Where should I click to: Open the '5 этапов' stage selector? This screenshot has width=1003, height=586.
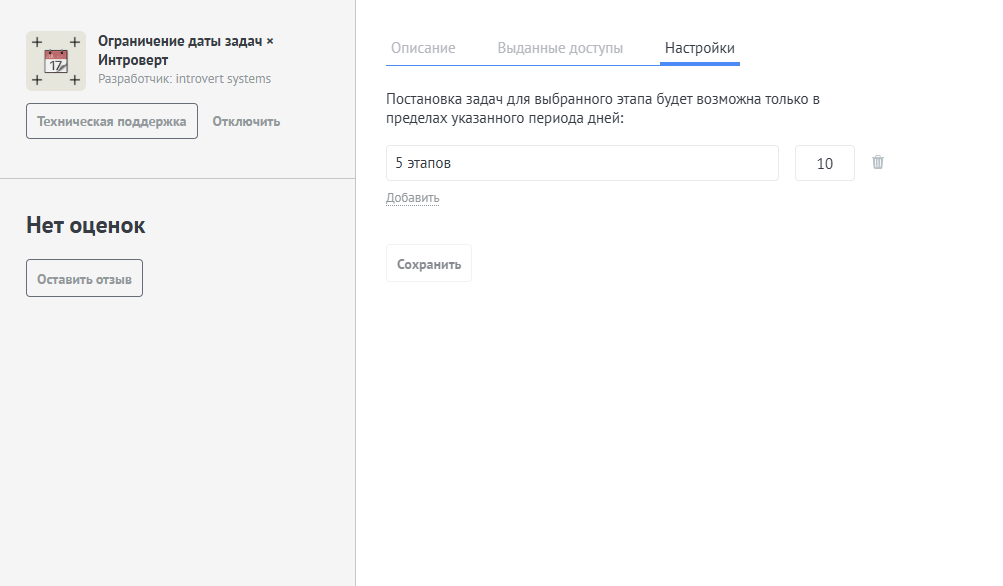tap(582, 163)
